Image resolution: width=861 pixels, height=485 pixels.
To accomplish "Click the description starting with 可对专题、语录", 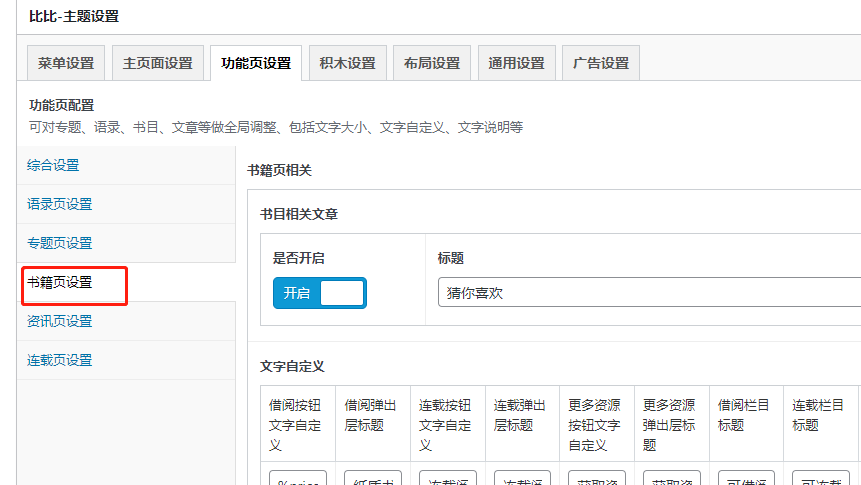I will 276,127.
